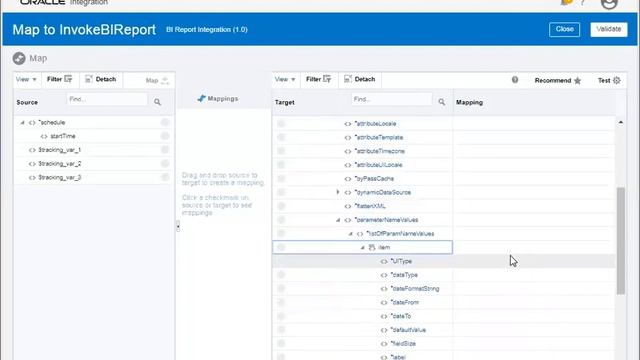Click the Source Find input field

point(107,99)
